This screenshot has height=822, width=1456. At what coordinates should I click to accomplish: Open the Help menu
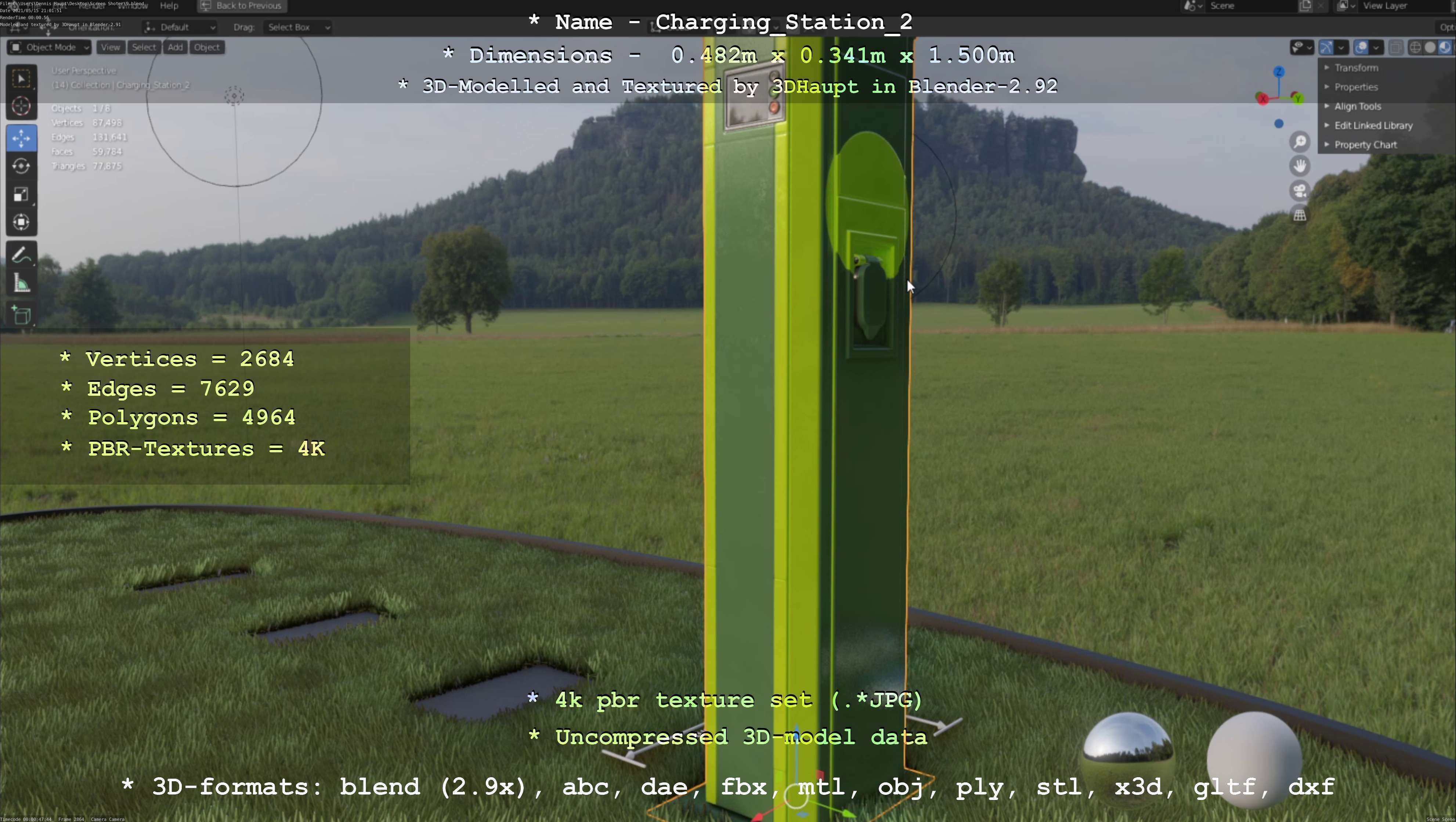coord(169,6)
